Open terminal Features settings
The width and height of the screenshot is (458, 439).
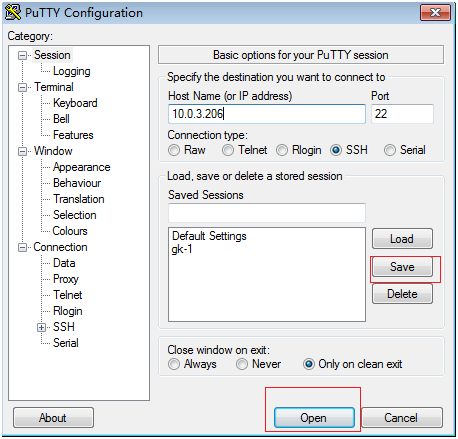[73, 135]
